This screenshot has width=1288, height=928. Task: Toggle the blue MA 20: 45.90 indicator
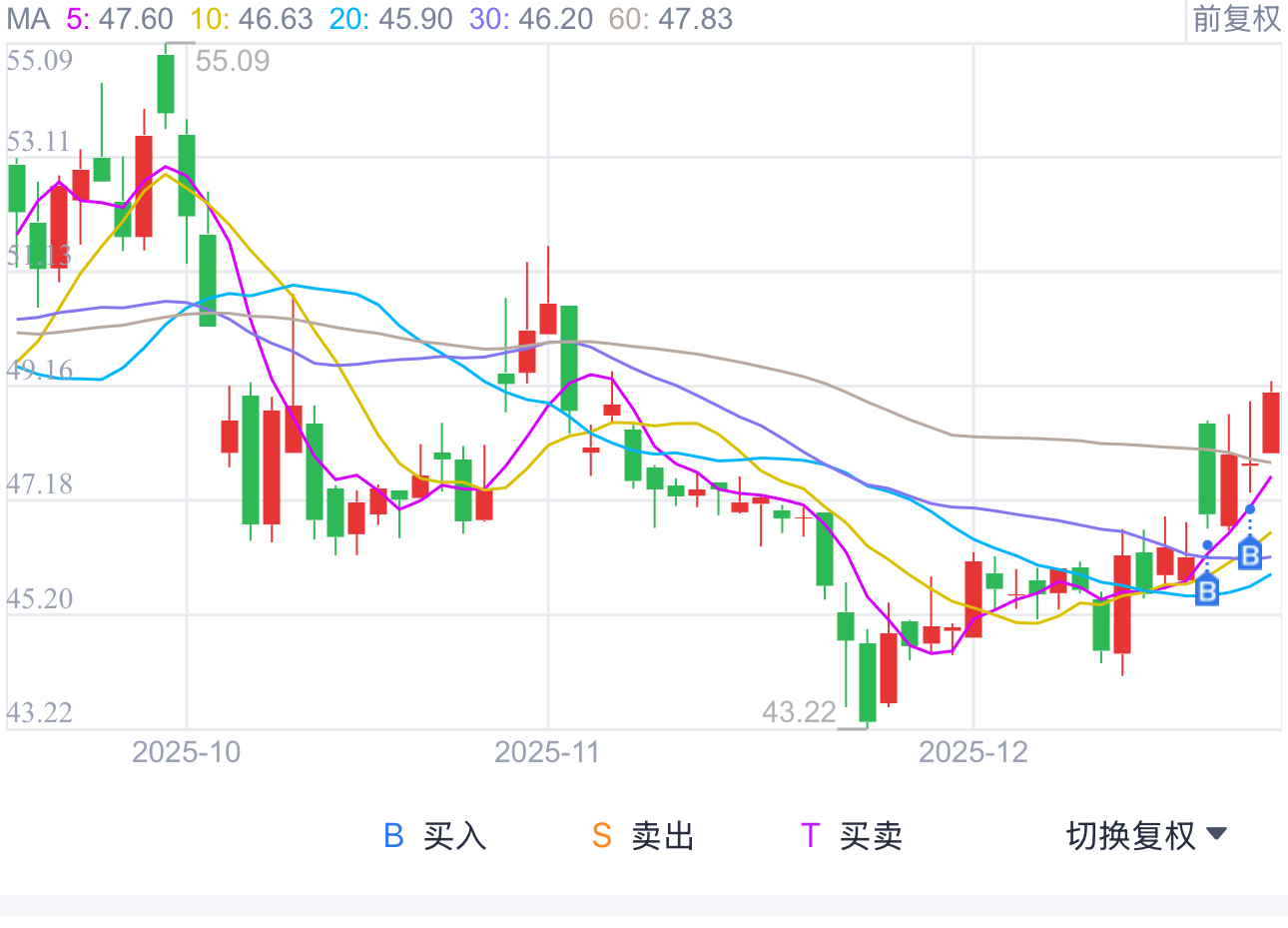coord(390,18)
